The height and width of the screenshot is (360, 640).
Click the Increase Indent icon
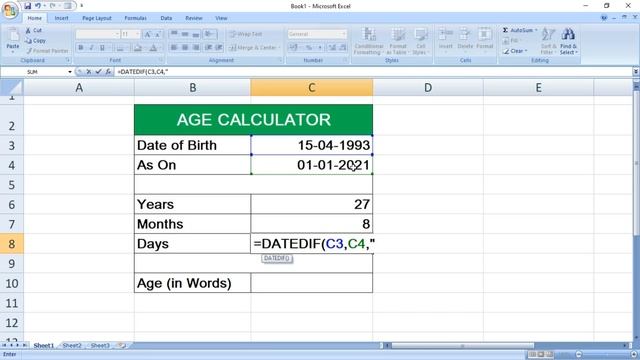219,48
